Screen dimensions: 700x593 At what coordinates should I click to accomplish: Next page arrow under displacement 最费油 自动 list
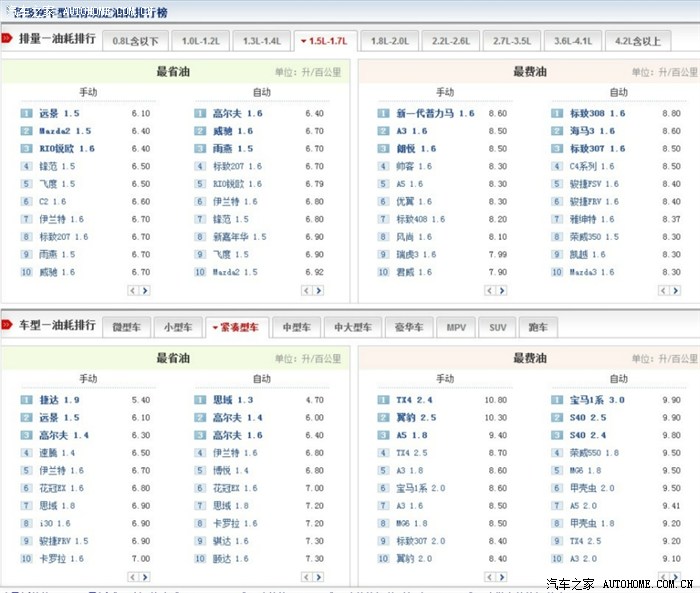675,291
